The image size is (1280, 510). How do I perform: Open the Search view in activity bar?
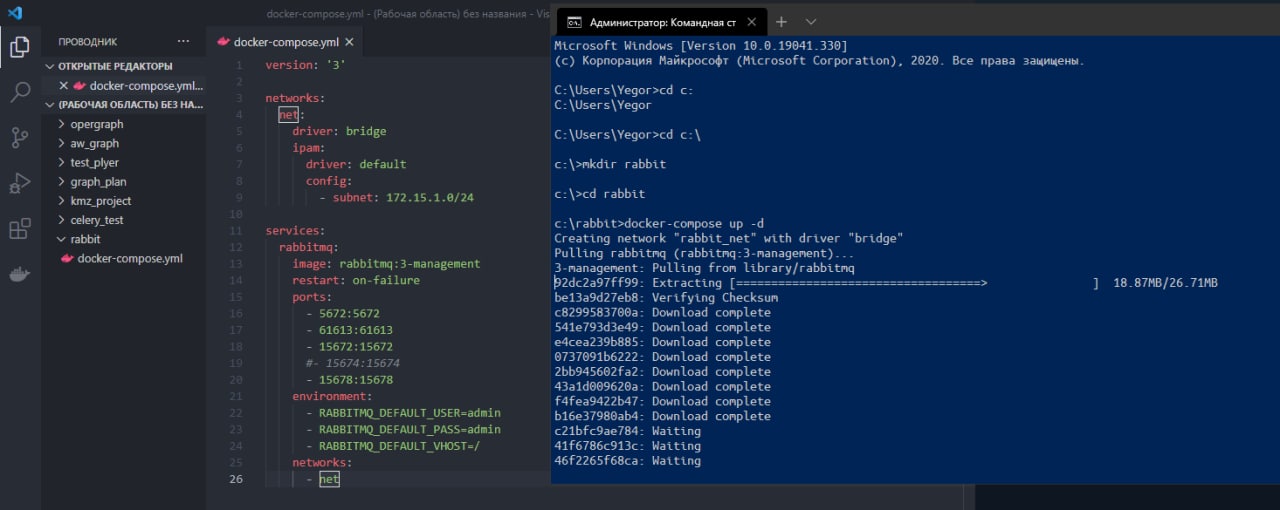click(x=19, y=93)
